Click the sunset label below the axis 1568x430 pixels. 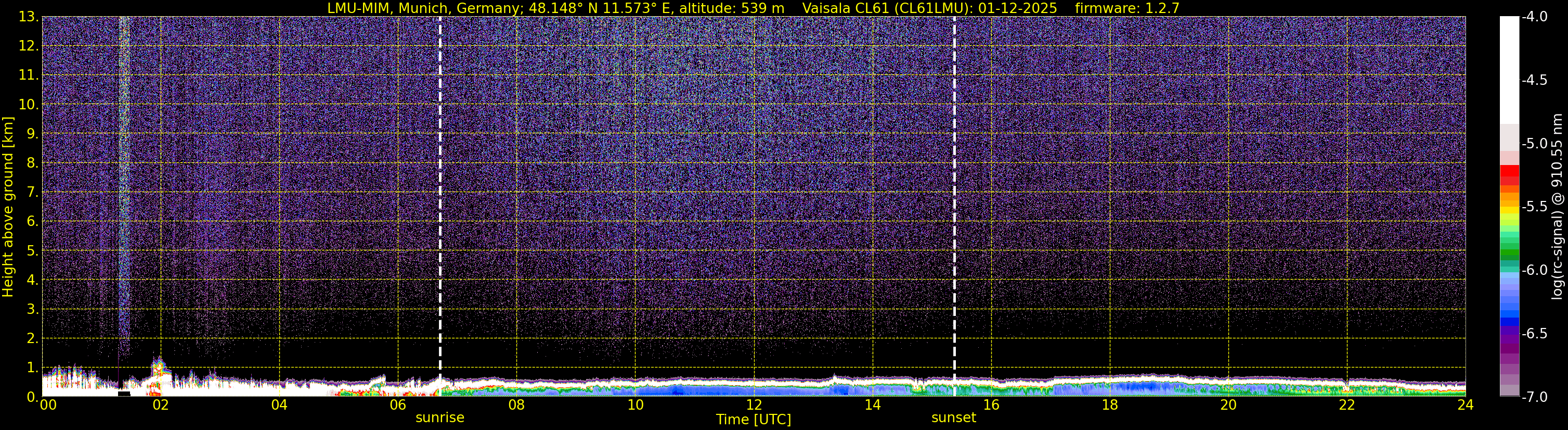pos(953,418)
